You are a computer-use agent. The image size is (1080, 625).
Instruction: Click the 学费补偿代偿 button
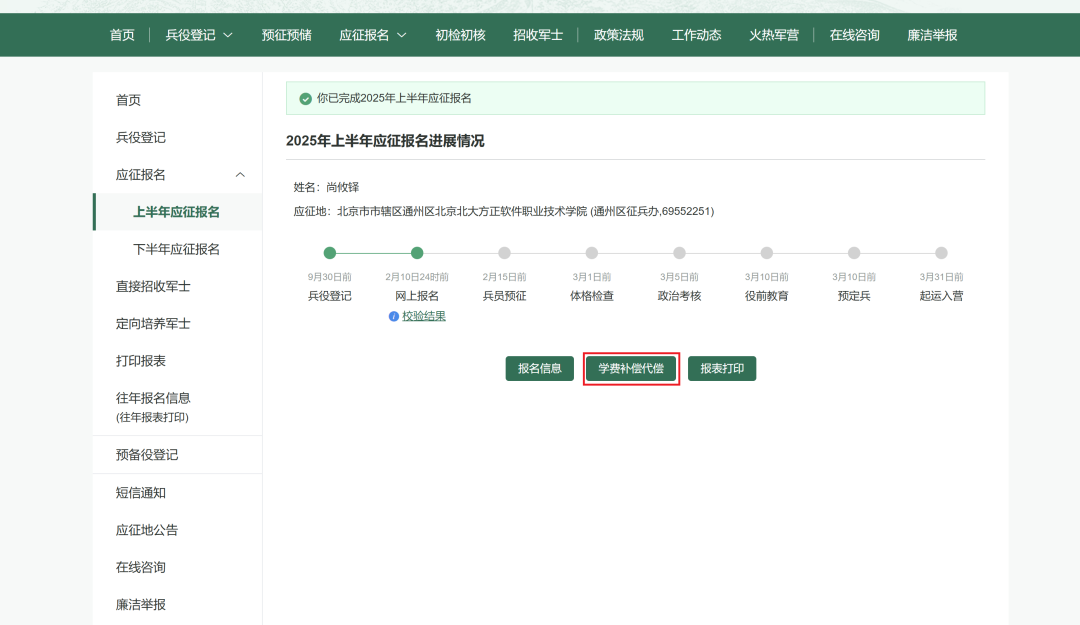click(631, 369)
